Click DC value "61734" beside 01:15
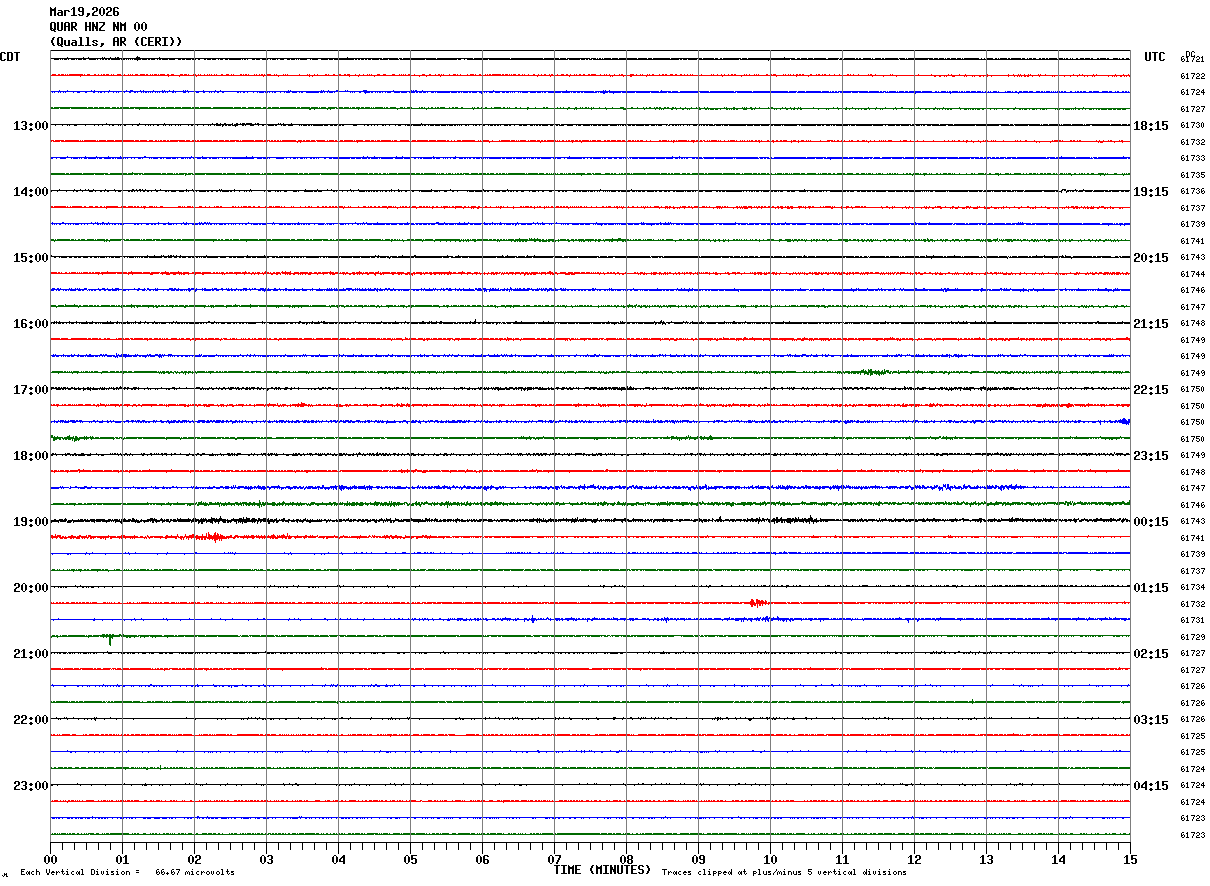This screenshot has width=1210, height=886. coord(1193,588)
